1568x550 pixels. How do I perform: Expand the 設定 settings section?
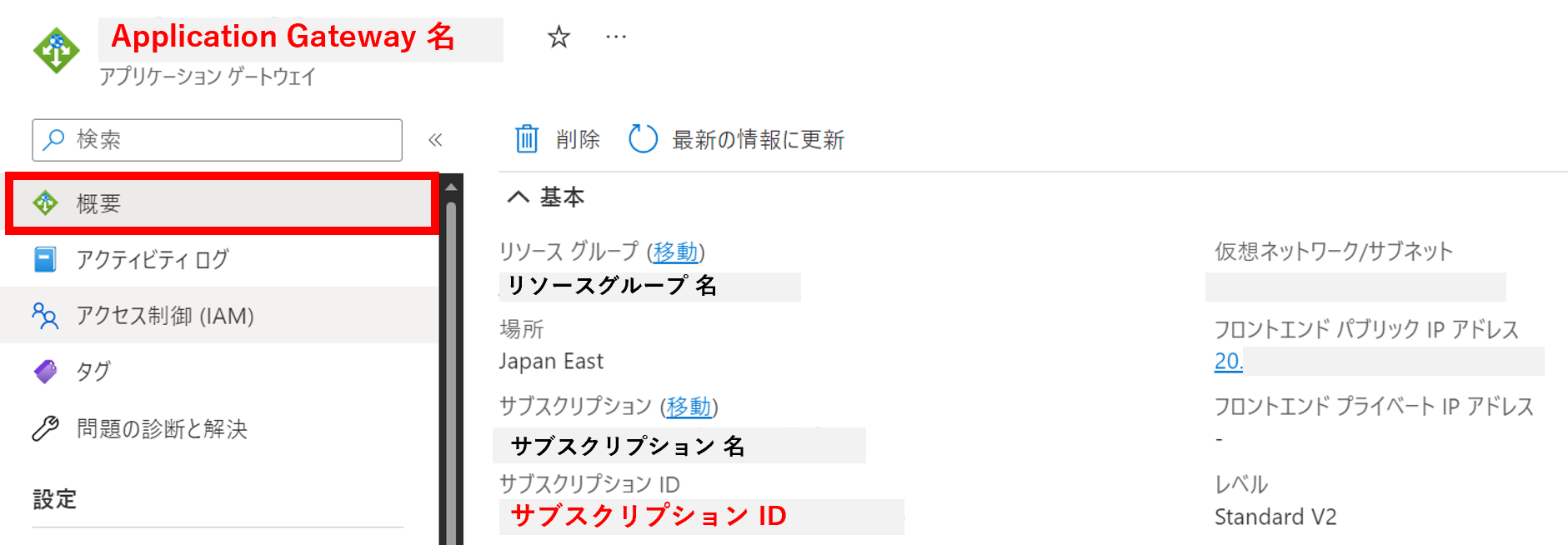[x=54, y=498]
